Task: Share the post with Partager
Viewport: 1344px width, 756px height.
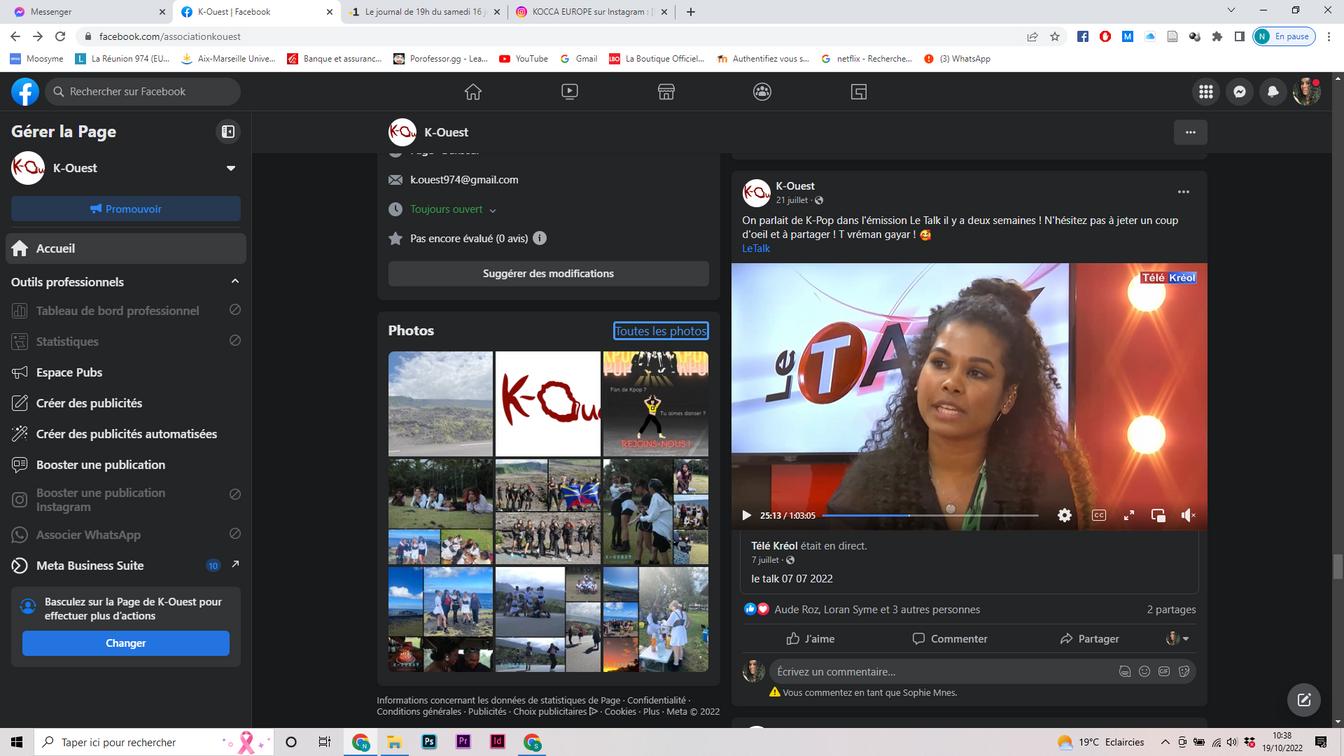Action: tap(1089, 639)
